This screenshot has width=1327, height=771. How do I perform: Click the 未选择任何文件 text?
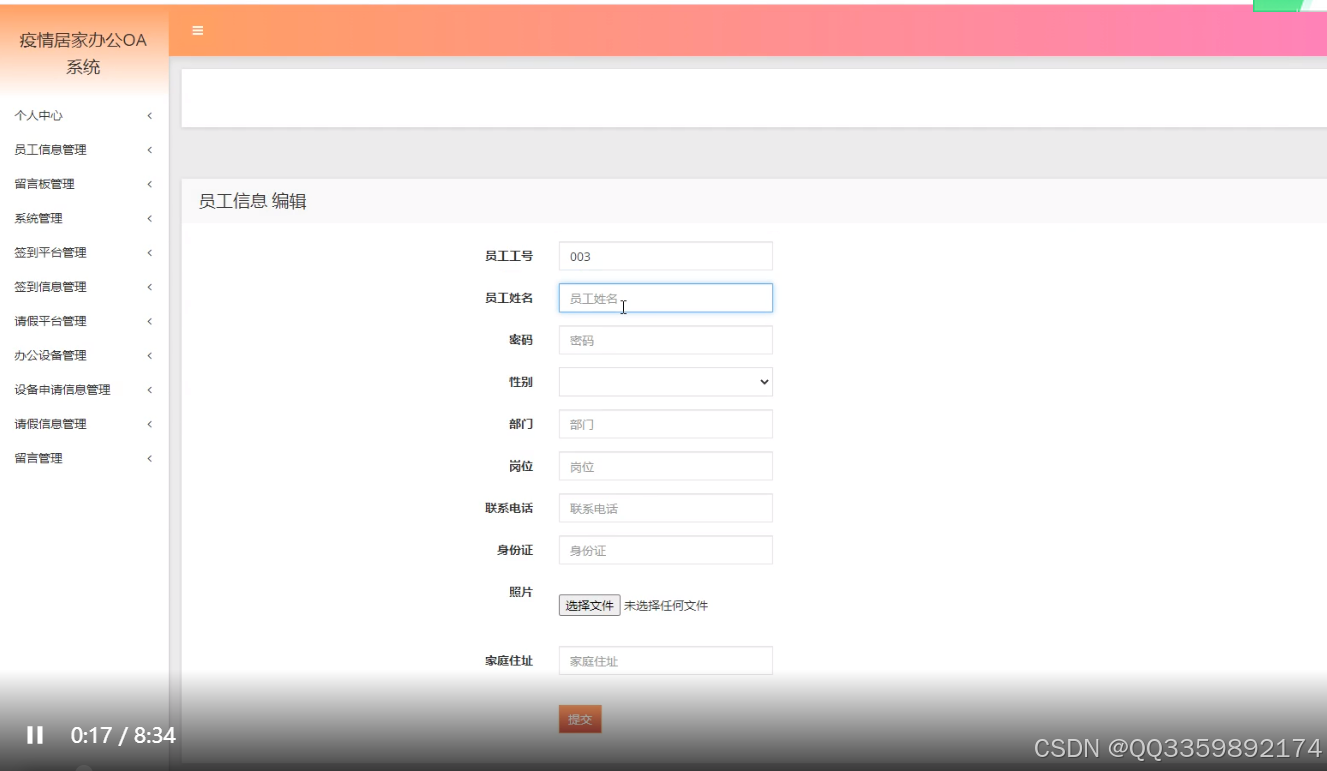pyautogui.click(x=666, y=606)
